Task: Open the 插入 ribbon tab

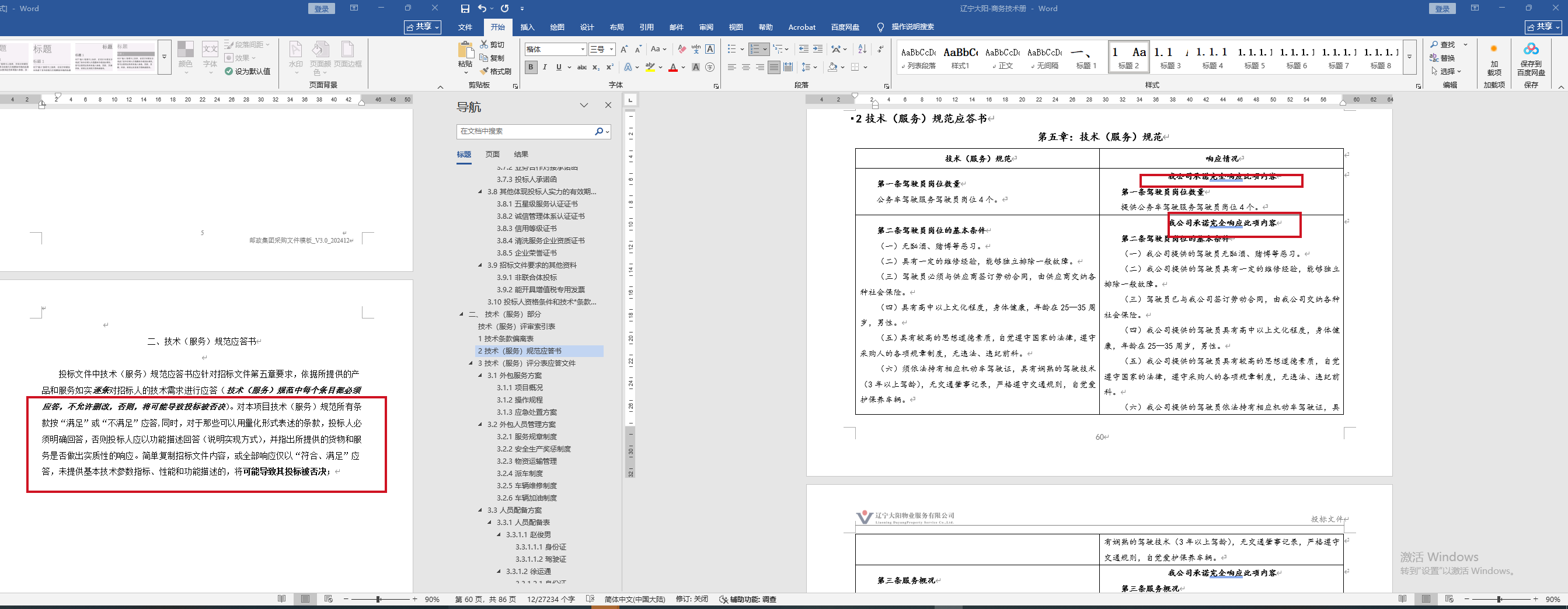Action: [x=528, y=27]
